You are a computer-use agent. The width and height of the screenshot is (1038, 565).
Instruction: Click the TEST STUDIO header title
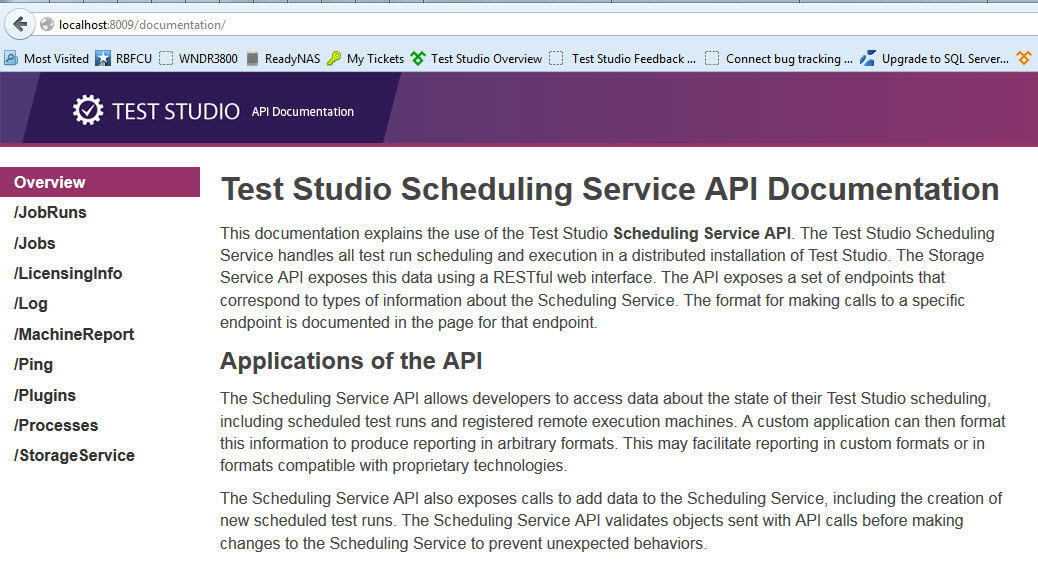[176, 111]
